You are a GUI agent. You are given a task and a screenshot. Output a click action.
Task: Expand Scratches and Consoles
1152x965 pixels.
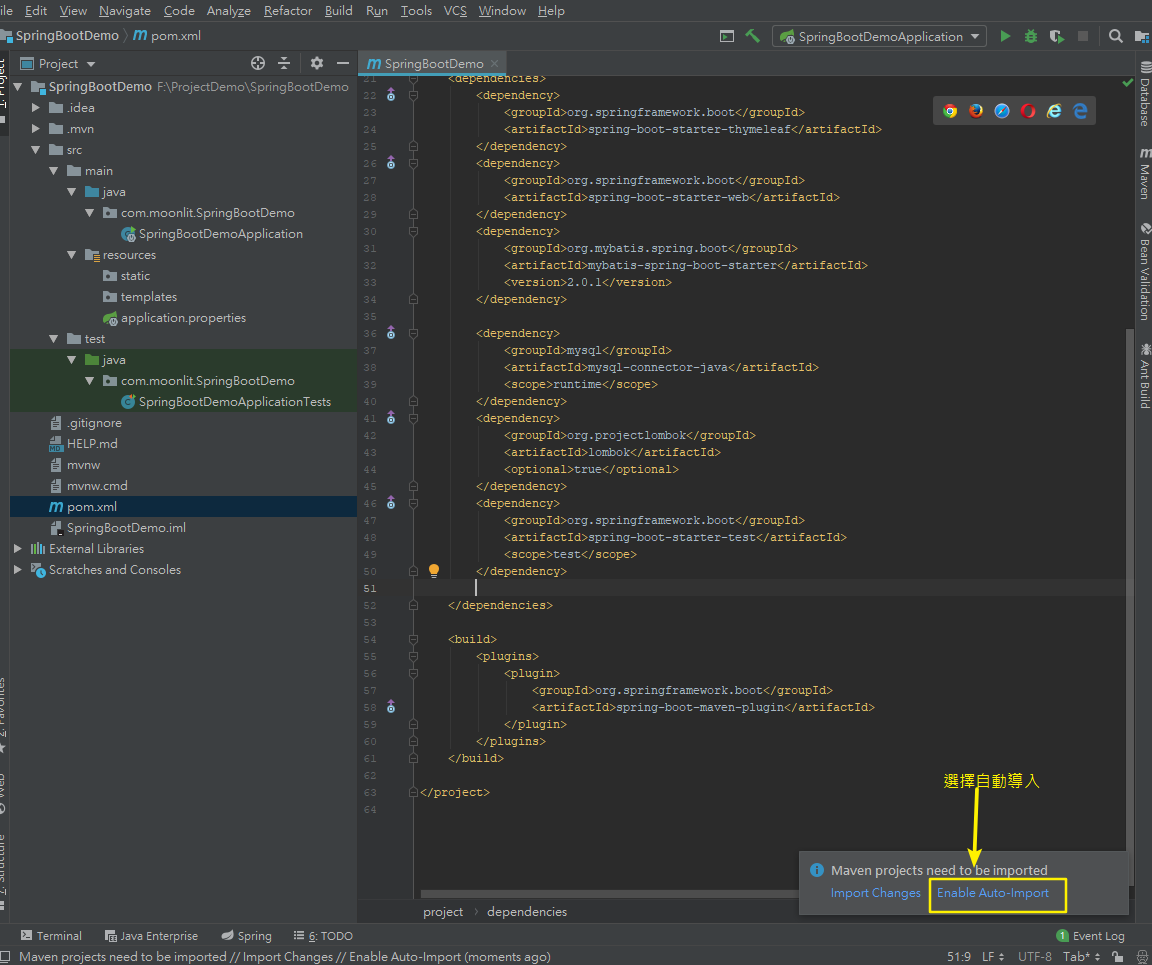(18, 570)
